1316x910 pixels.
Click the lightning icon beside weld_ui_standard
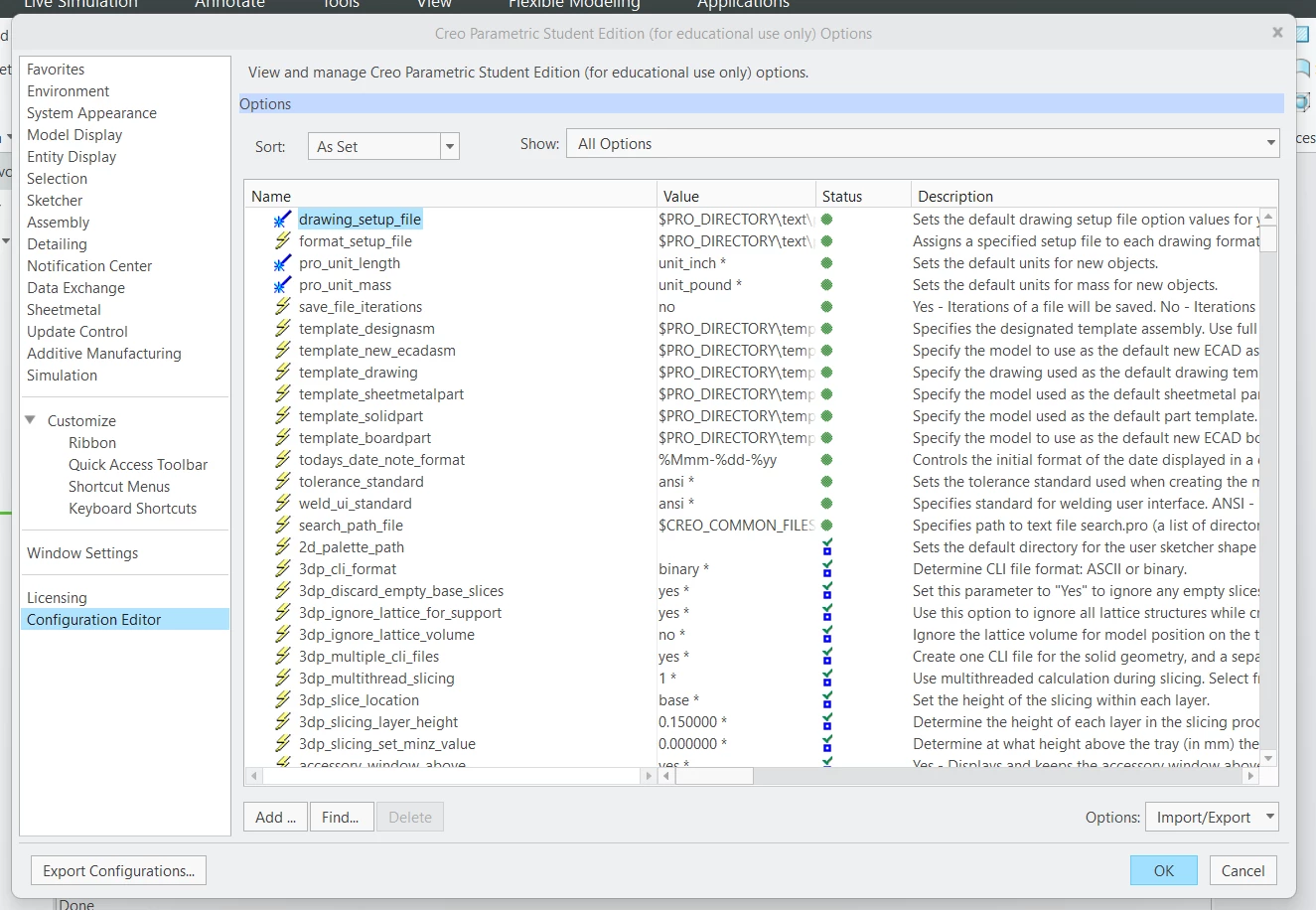[x=283, y=504]
